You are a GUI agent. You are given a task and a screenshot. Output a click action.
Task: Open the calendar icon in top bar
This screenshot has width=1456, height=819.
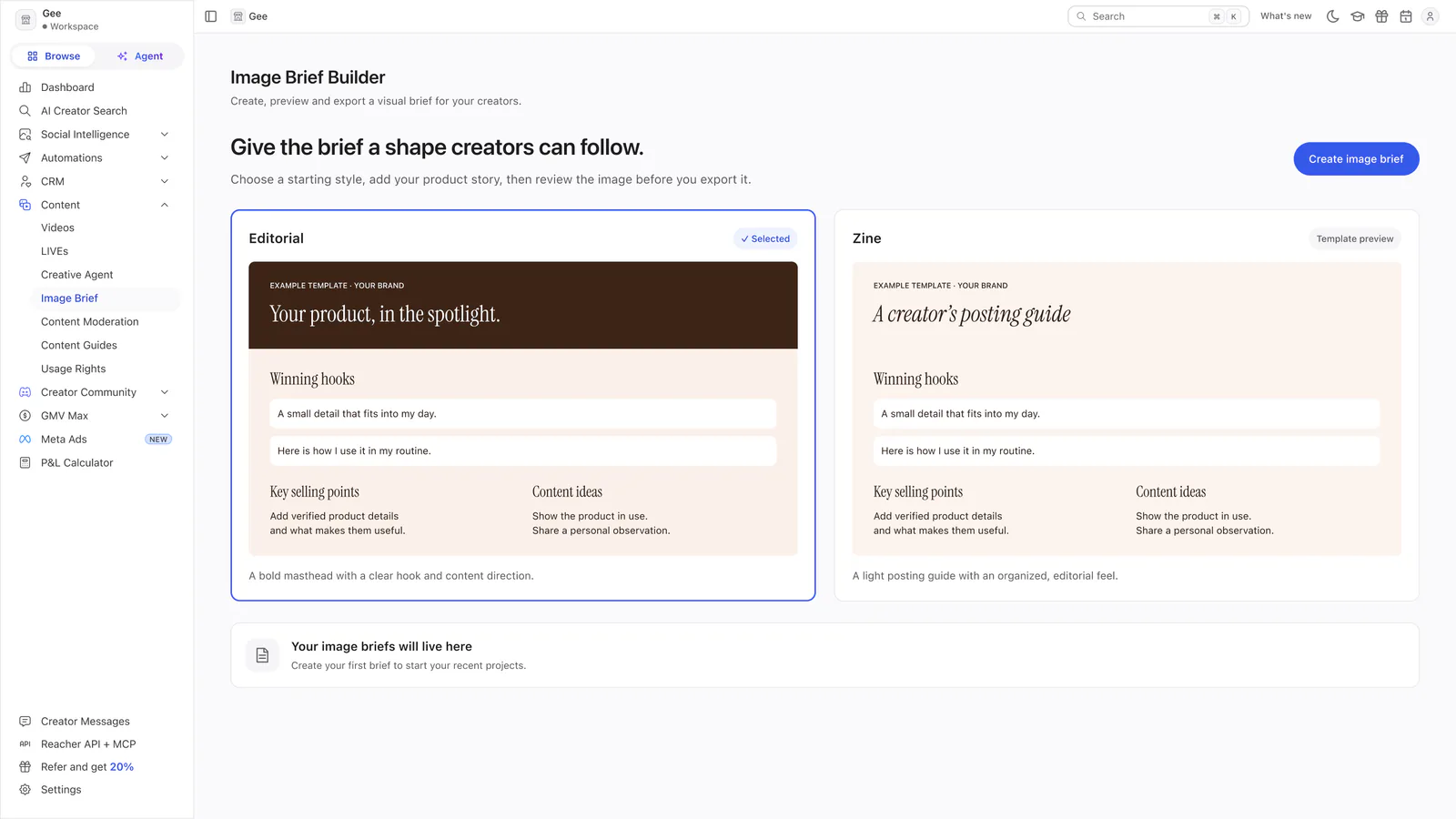tap(1406, 16)
